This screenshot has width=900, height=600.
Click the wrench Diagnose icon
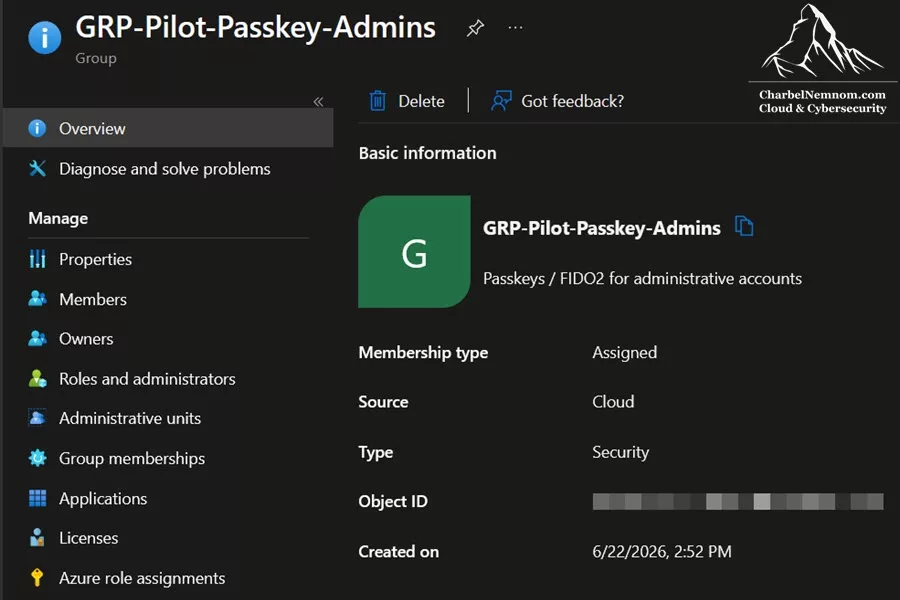click(x=37, y=168)
